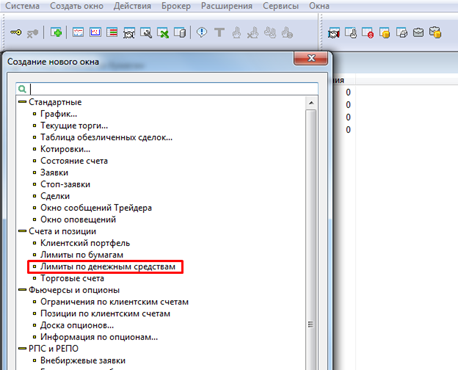Select Текущие торги... item
The height and width of the screenshot is (370, 458).
click(x=74, y=126)
